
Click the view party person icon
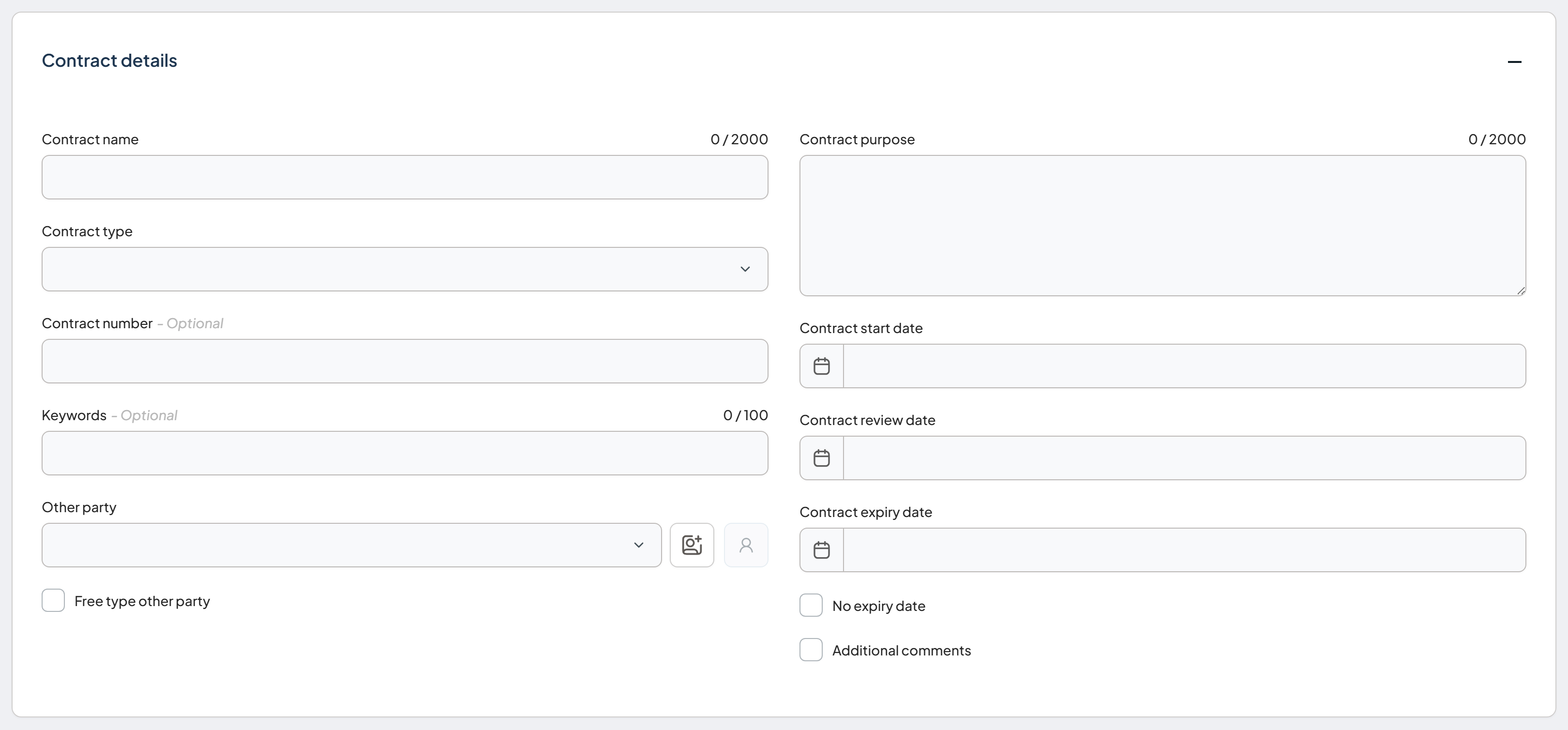pos(746,545)
